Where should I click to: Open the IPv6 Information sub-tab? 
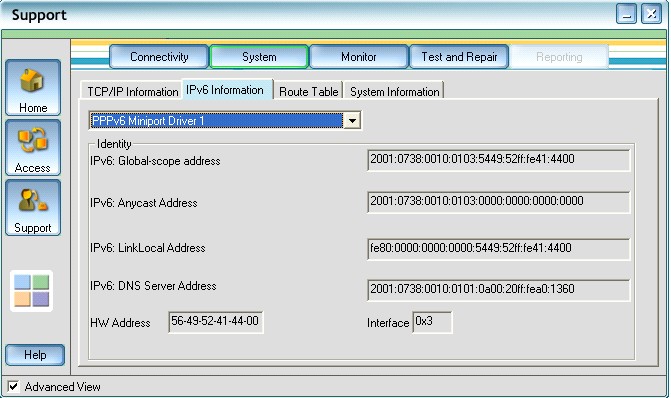pyautogui.click(x=227, y=90)
